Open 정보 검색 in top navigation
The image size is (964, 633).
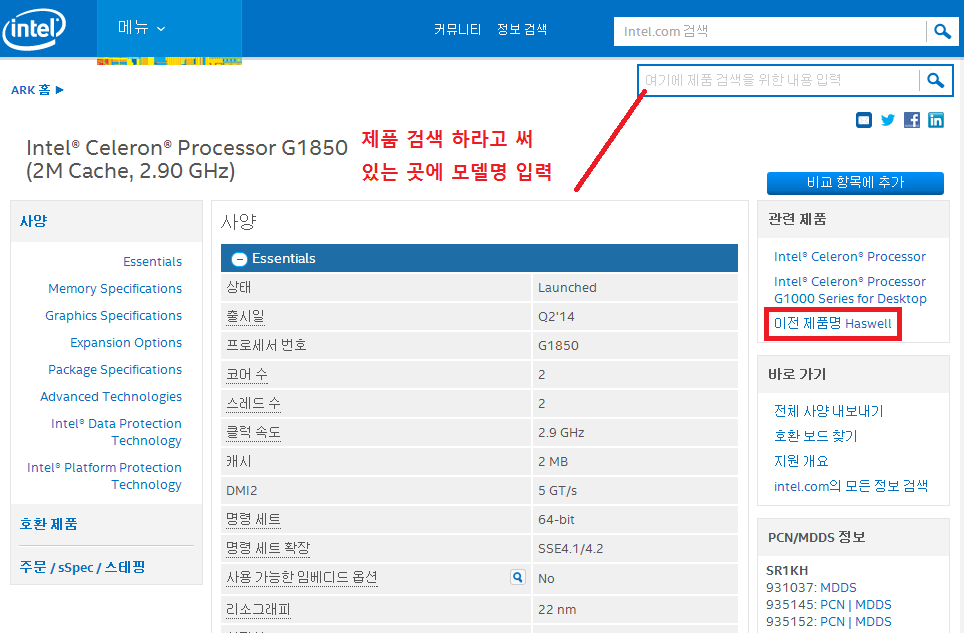click(522, 29)
